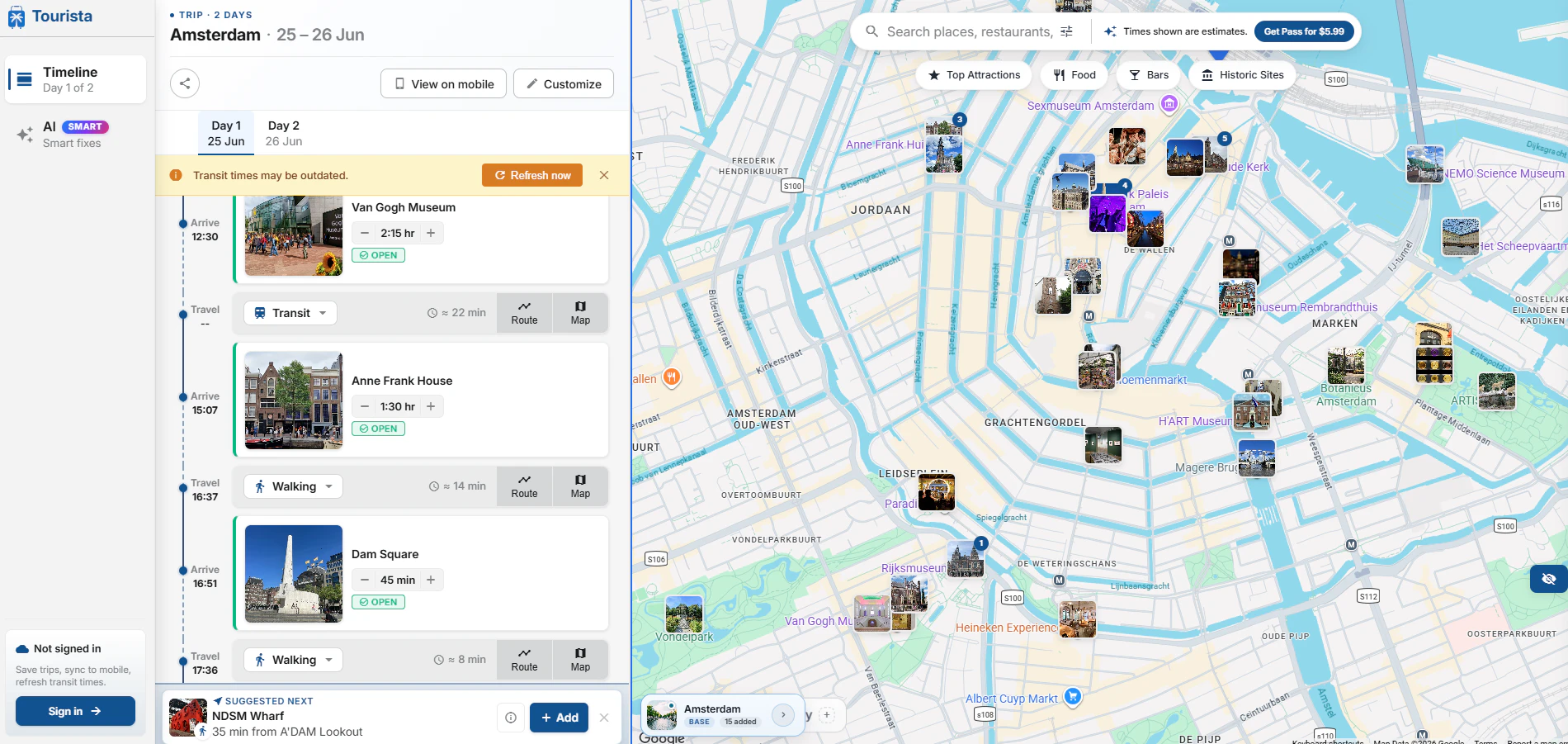The height and width of the screenshot is (744, 1568).
Task: Click the Van Gogh Museum title
Action: pos(404,207)
